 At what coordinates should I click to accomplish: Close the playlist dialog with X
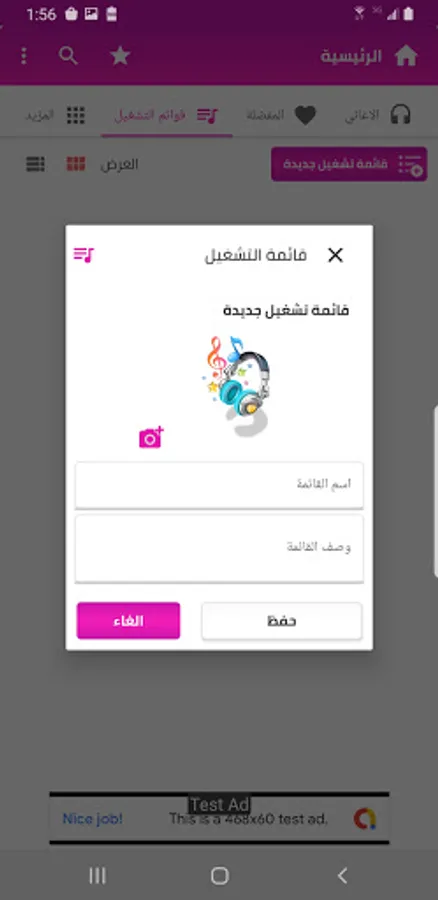click(x=335, y=255)
